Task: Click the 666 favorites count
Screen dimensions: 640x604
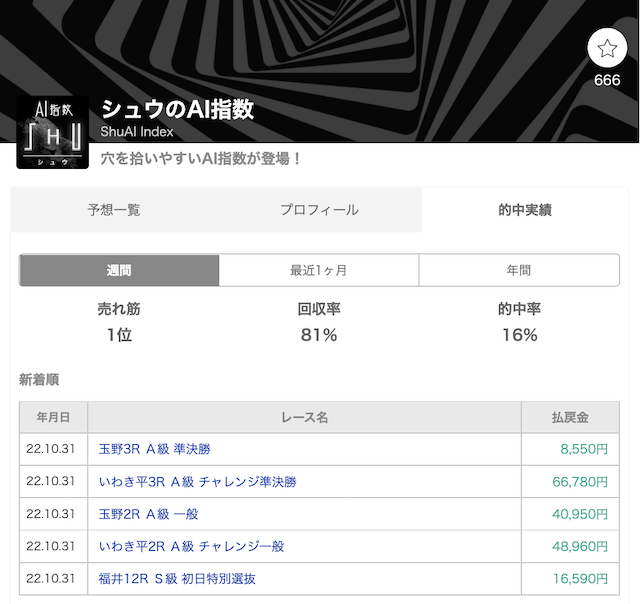Action: coord(607,81)
